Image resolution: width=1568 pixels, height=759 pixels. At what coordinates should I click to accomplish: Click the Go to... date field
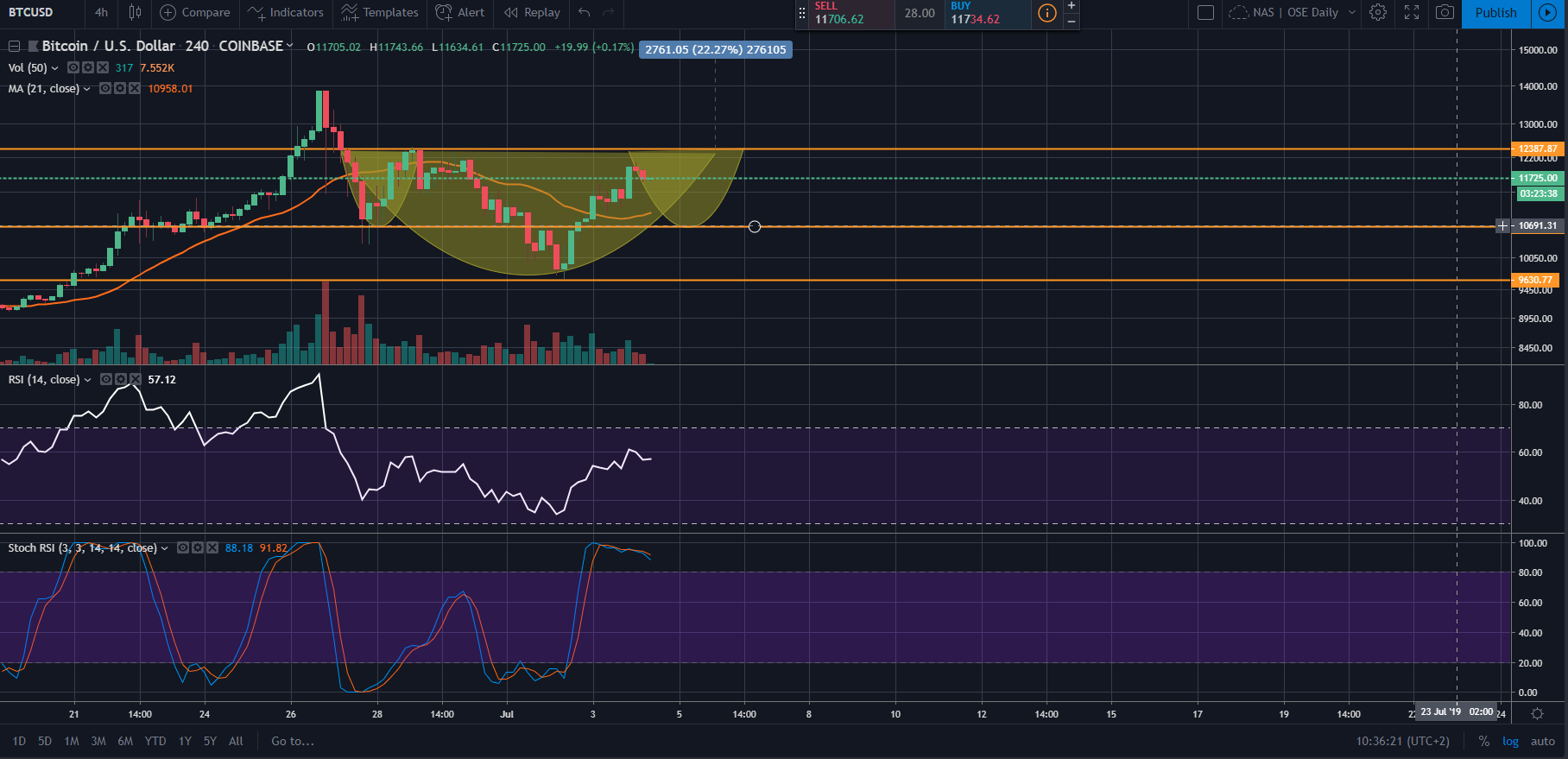point(293,741)
